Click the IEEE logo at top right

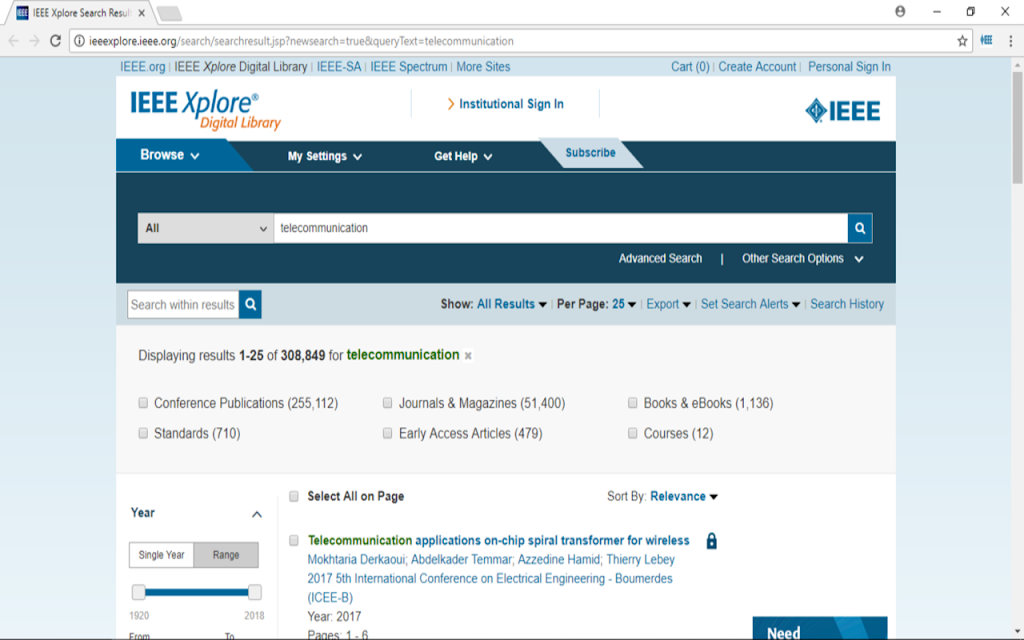pyautogui.click(x=842, y=110)
